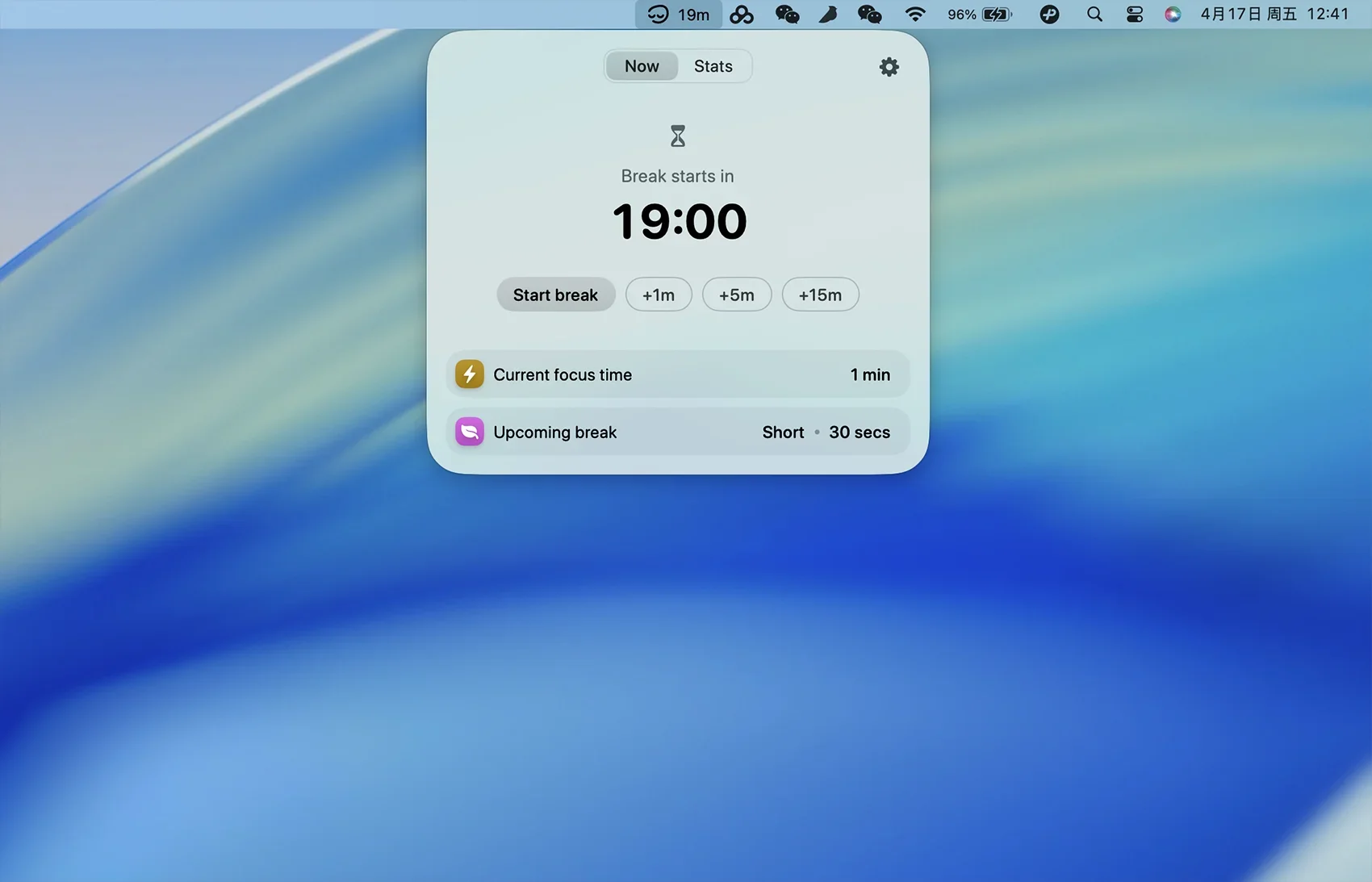
Task: Switch to the Stats tab
Action: click(713, 66)
